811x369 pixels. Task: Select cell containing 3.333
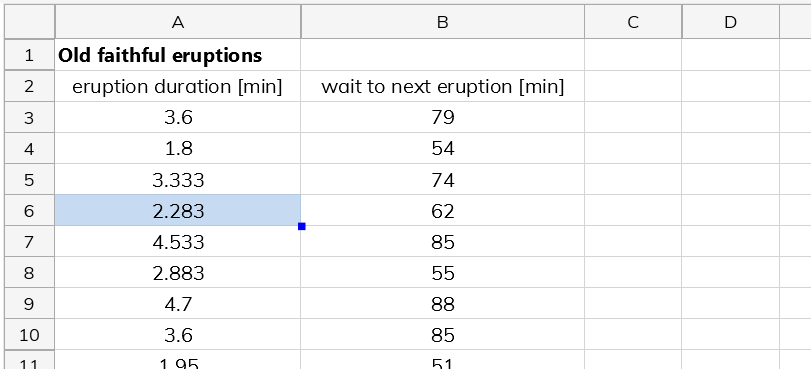coord(177,180)
